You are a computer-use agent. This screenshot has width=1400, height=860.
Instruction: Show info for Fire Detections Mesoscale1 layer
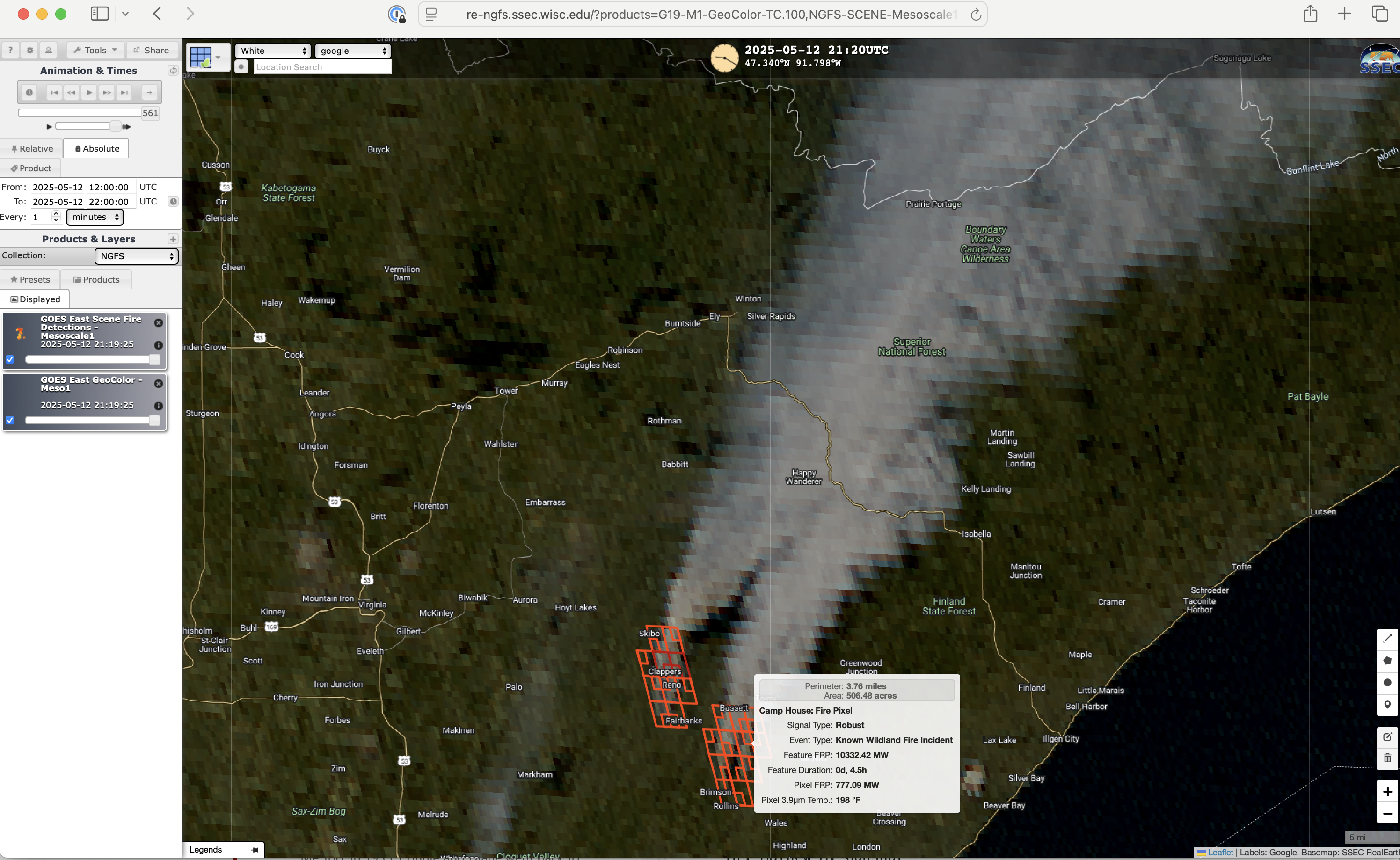tap(159, 345)
